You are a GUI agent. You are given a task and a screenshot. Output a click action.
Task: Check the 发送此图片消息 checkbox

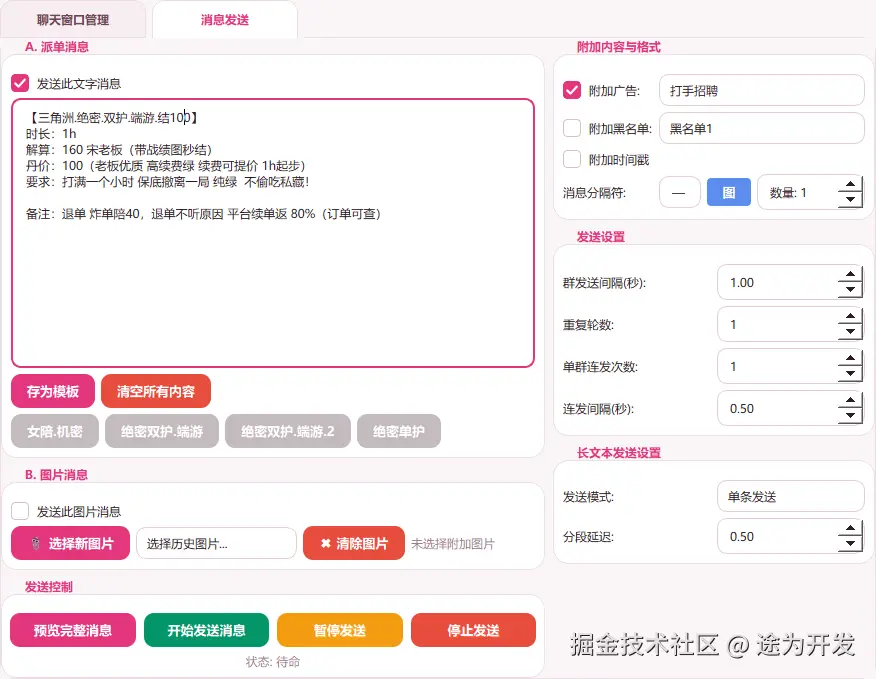(20, 511)
